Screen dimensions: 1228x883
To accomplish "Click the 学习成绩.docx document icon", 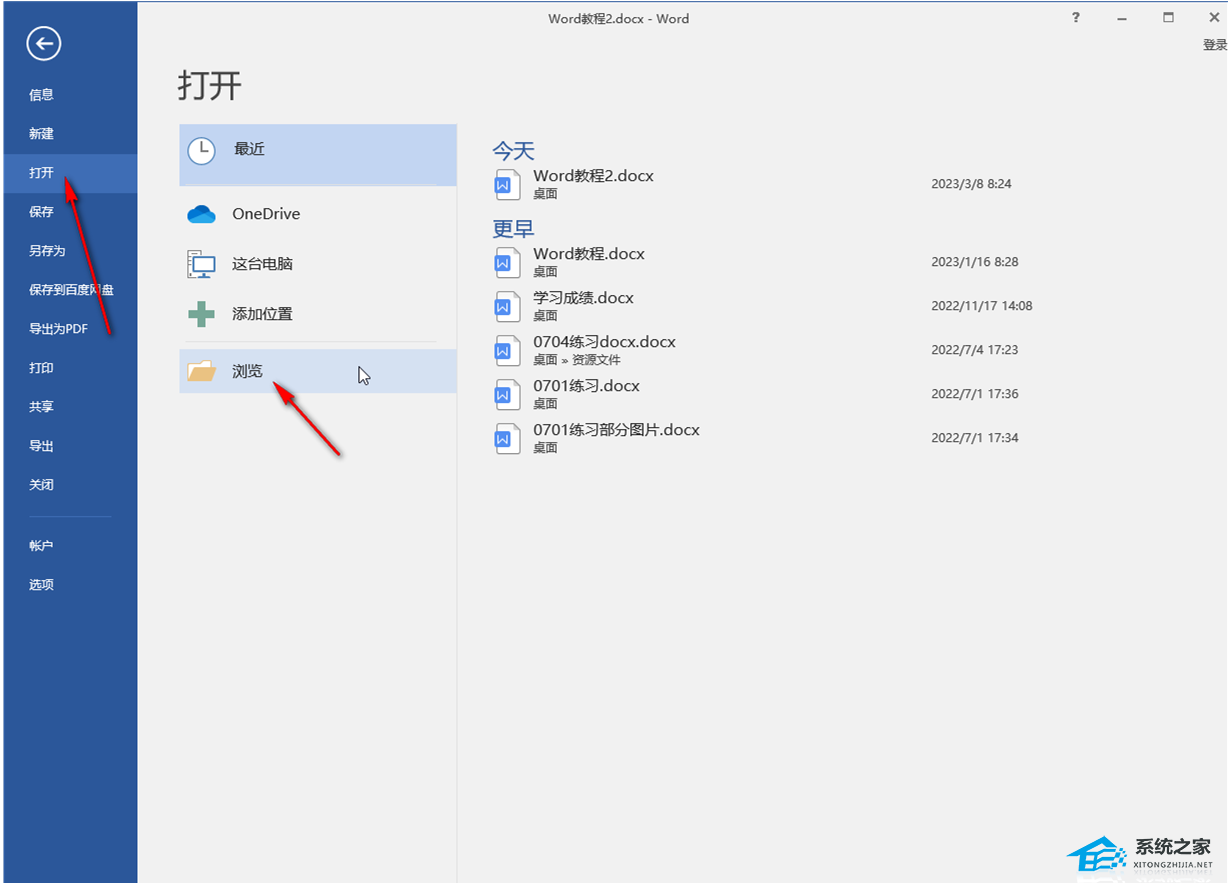I will click(x=508, y=306).
